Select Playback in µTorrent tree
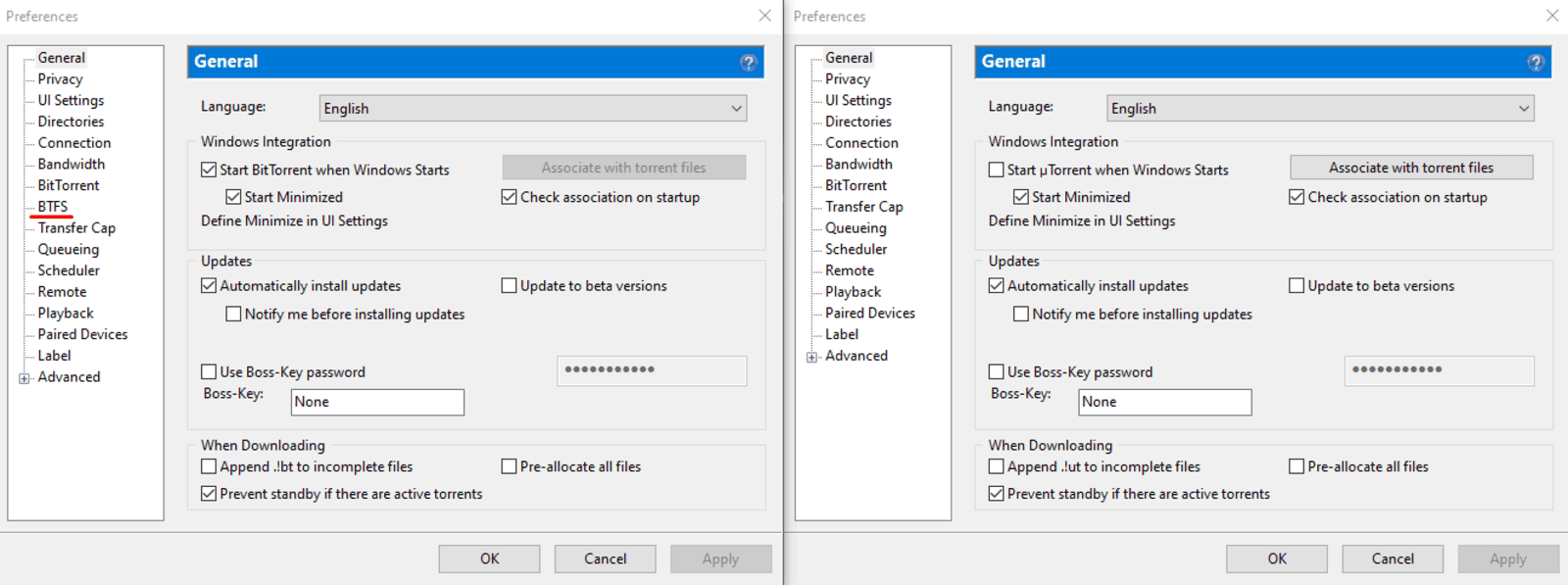Viewport: 1568px width, 585px height. tap(853, 292)
